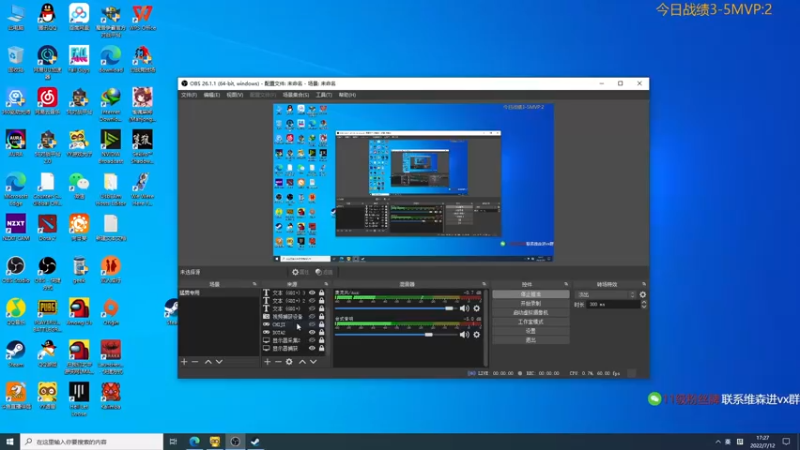Toggle lock on 文本 (GDI+) 3 source
Viewport: 800px width, 450px height.
321,293
